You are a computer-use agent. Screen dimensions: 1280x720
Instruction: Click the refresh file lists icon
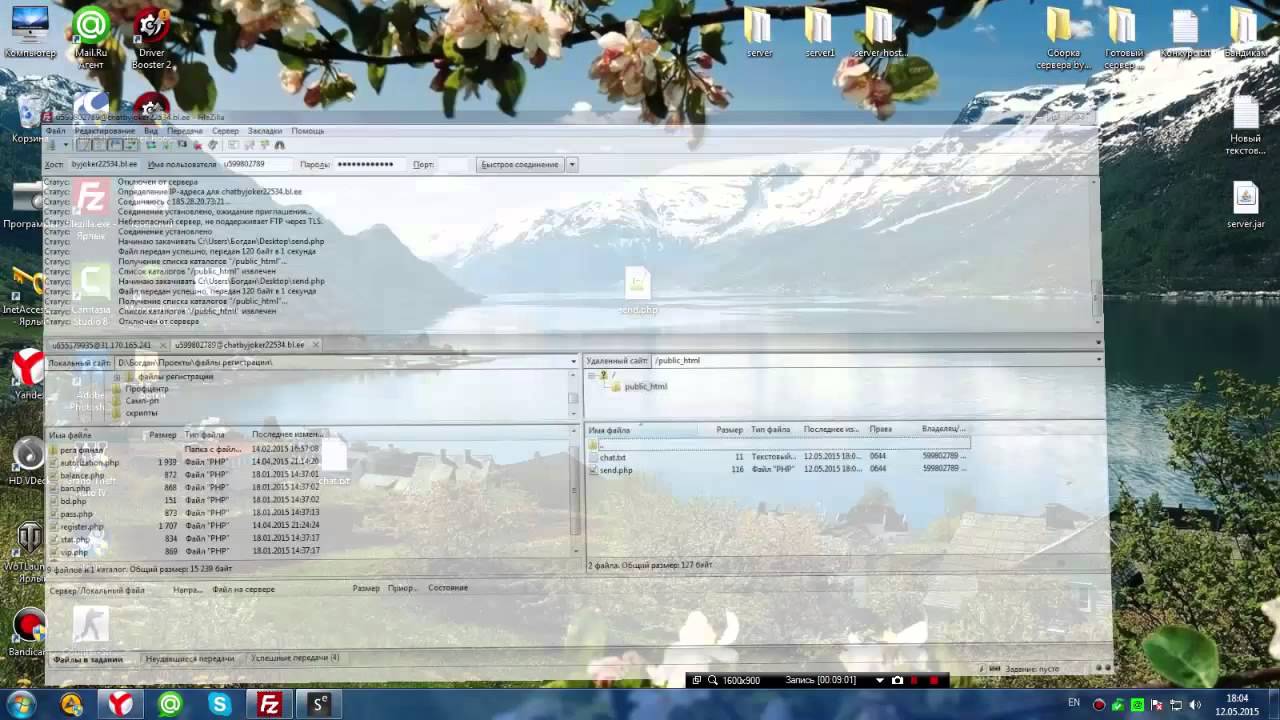pyautogui.click(x=151, y=145)
